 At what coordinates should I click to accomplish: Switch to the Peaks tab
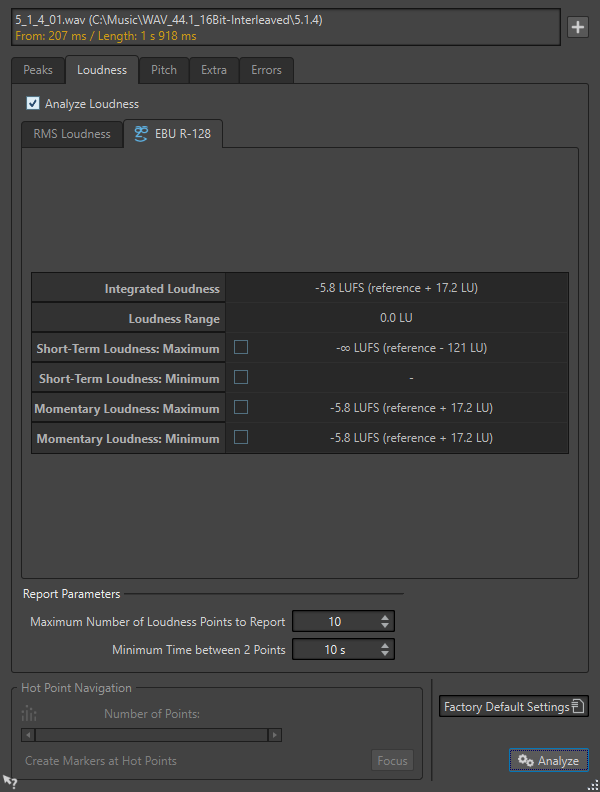[x=38, y=70]
